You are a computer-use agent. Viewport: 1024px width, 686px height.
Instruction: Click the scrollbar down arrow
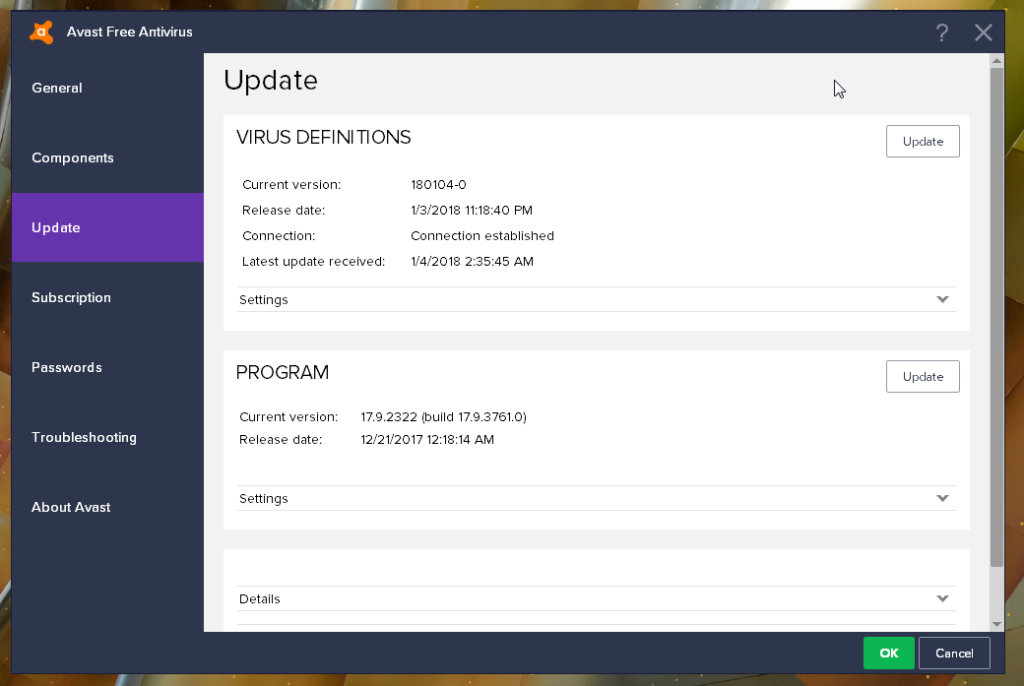[997, 625]
